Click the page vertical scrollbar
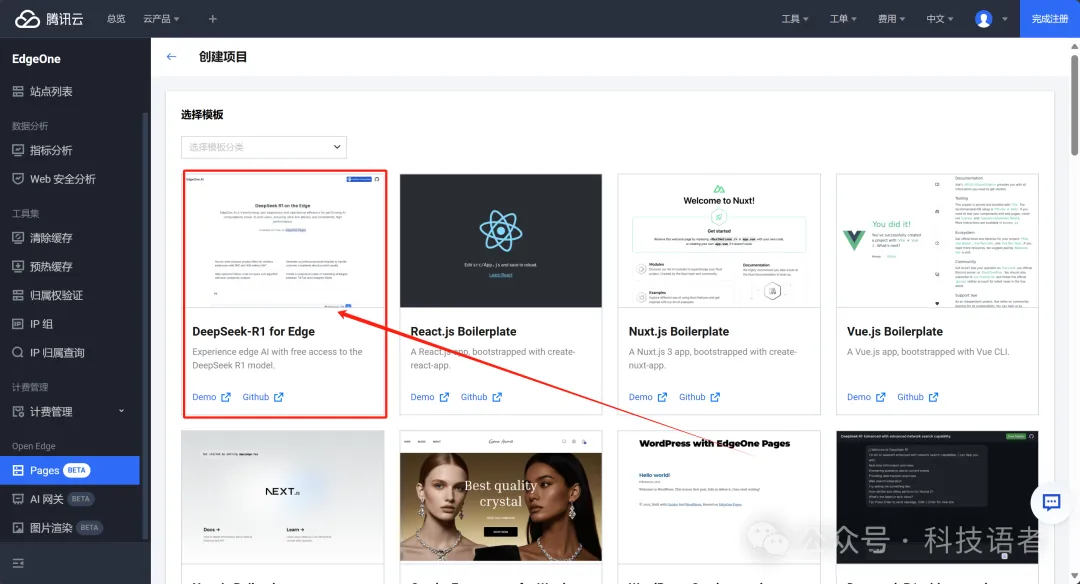The height and width of the screenshot is (584, 1080). pos(1074,105)
